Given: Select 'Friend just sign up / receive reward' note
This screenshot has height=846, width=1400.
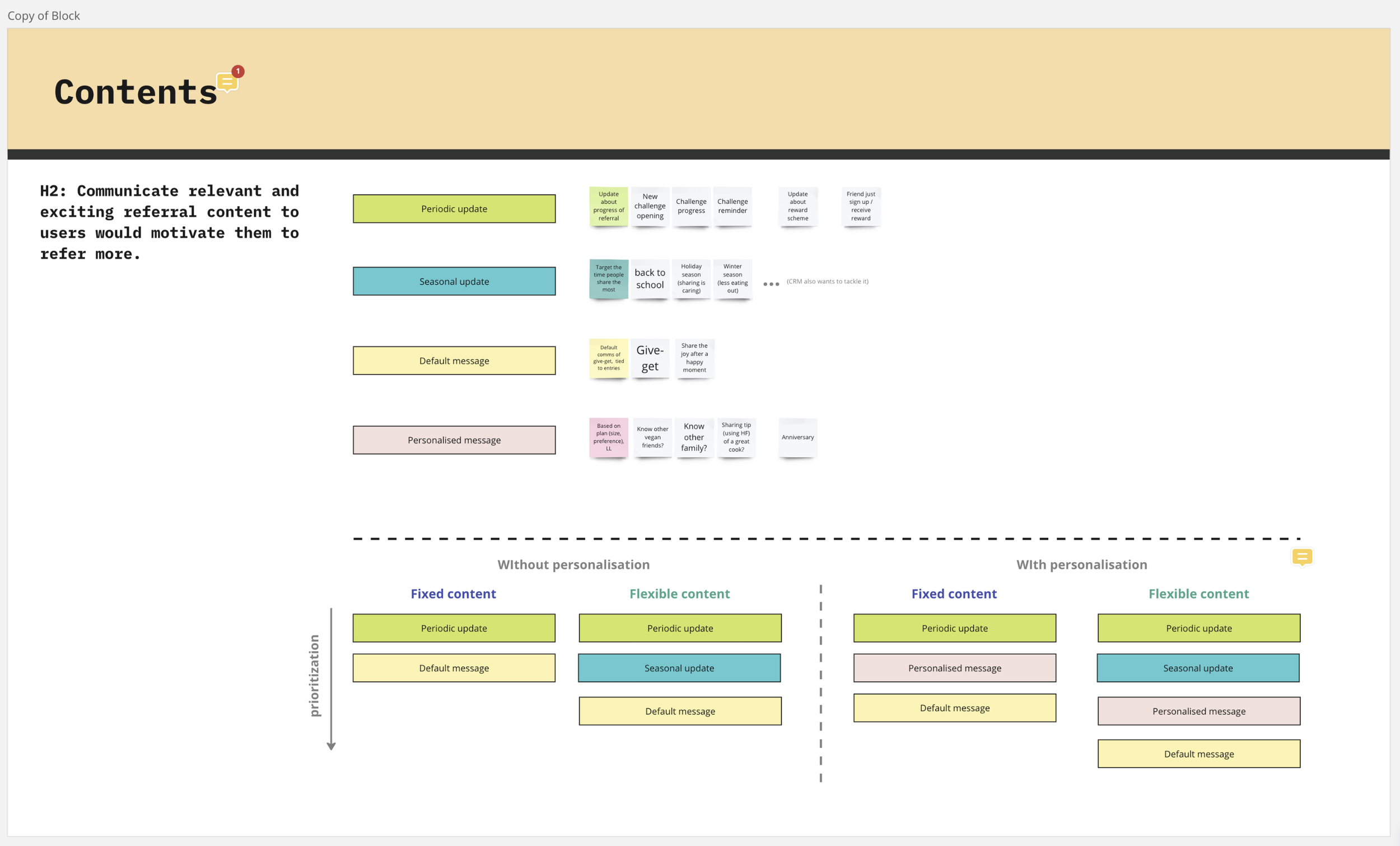Looking at the screenshot, I should (861, 206).
